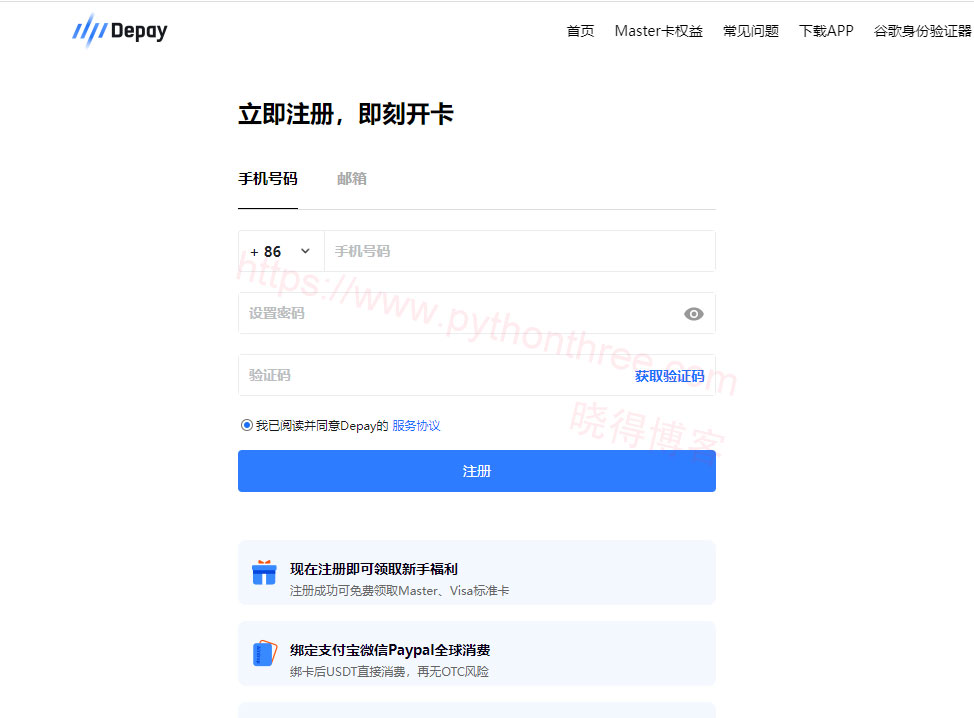This screenshot has width=974, height=718.
Task: Switch to the 手机号码 tab
Action: 268,179
